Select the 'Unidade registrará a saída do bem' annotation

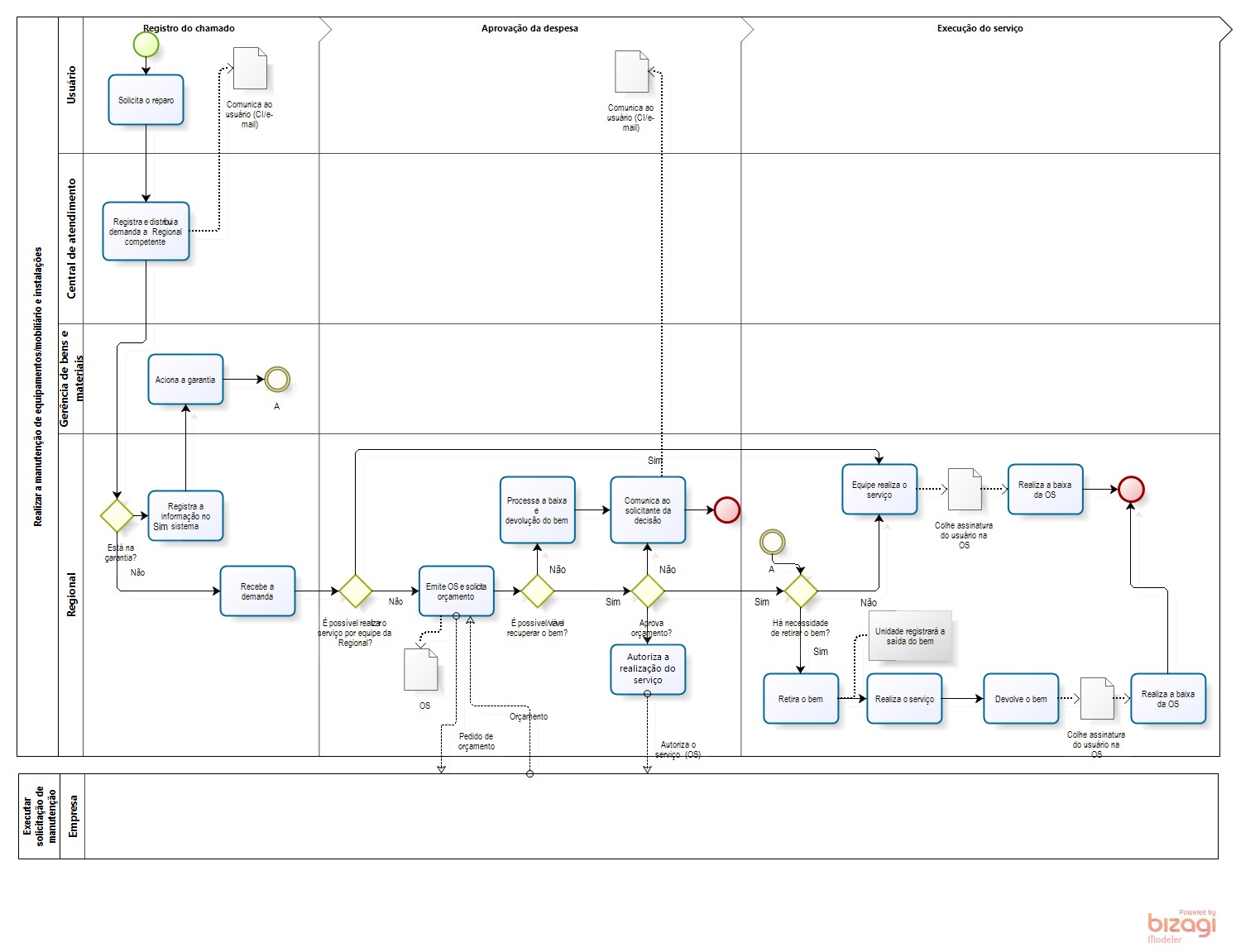click(910, 636)
